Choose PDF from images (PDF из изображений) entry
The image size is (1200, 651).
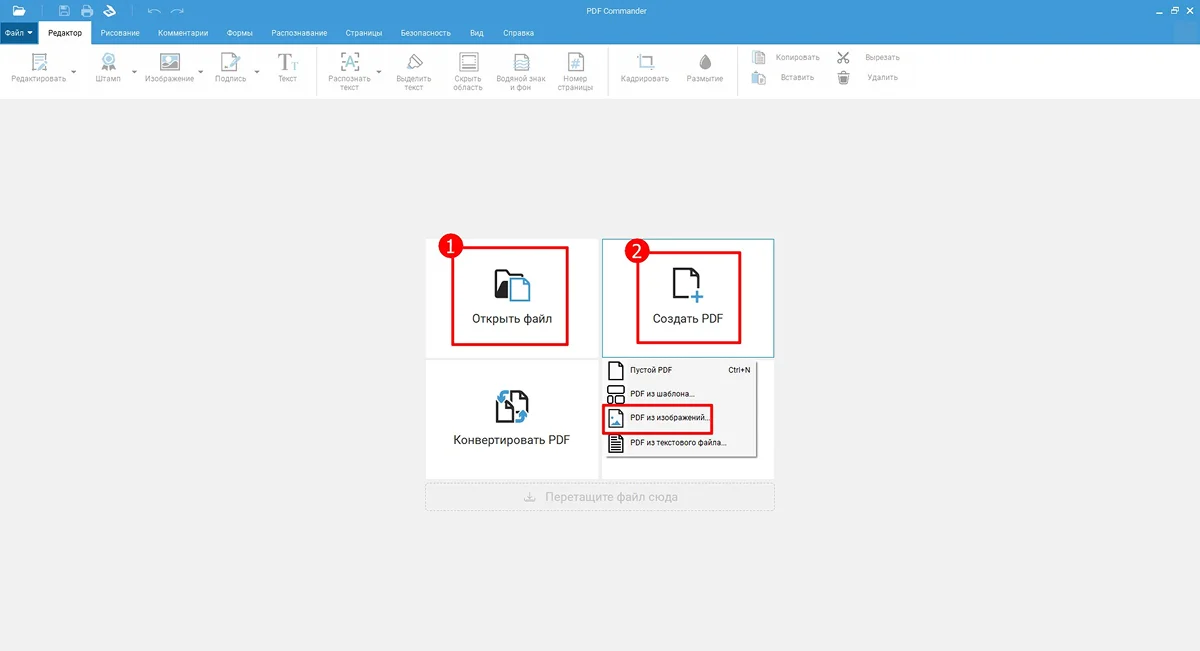pos(670,417)
